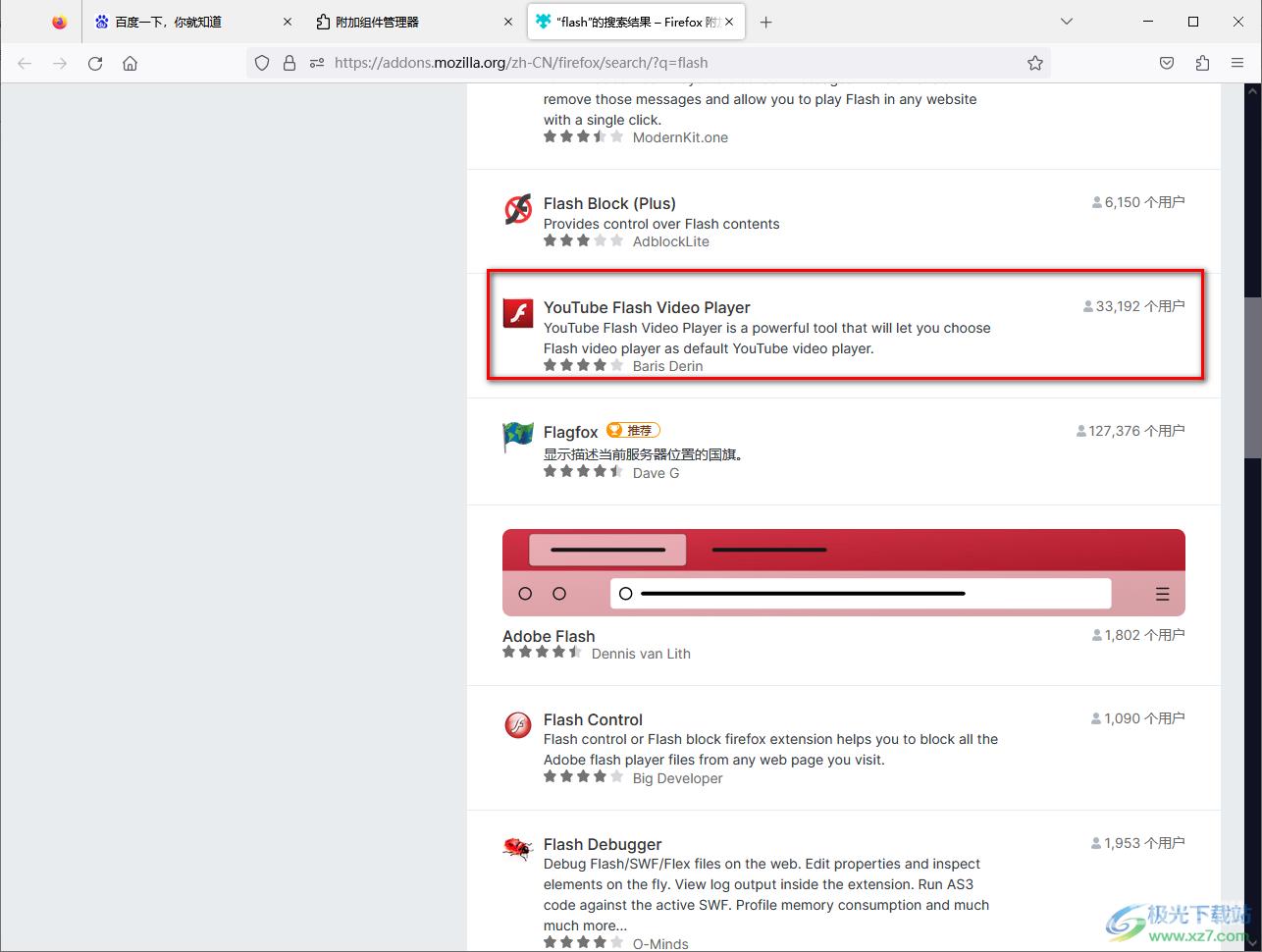Open the Flagfox add-on page
Screen dimensions: 1262x952
[571, 432]
